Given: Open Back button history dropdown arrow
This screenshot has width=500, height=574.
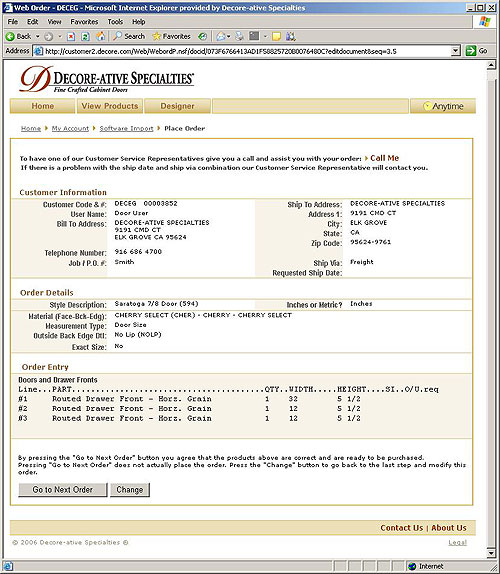Looking at the screenshot, I should click(x=37, y=36).
